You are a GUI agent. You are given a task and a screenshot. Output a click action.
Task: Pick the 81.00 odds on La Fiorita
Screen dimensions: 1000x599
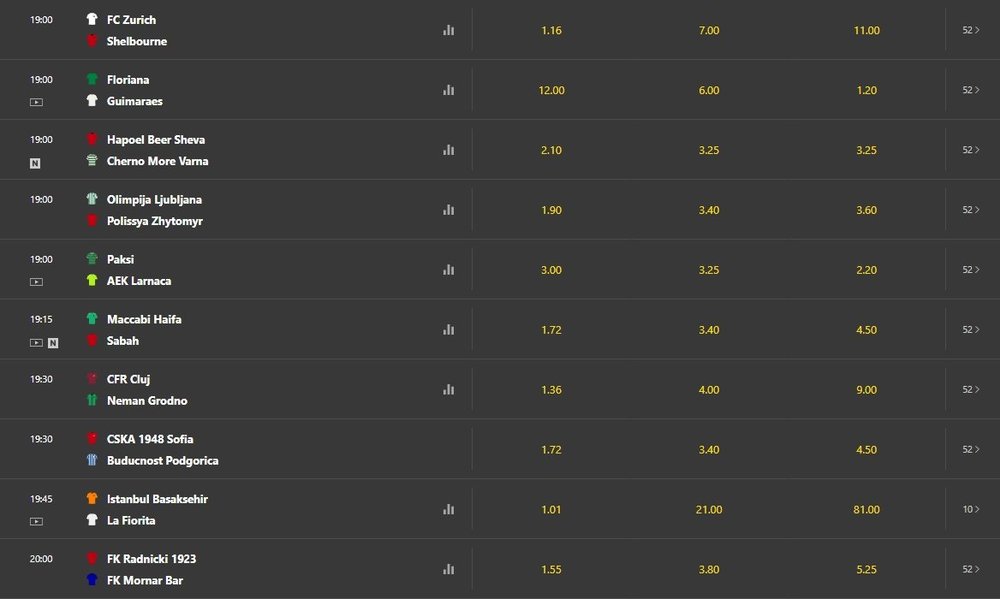(866, 509)
